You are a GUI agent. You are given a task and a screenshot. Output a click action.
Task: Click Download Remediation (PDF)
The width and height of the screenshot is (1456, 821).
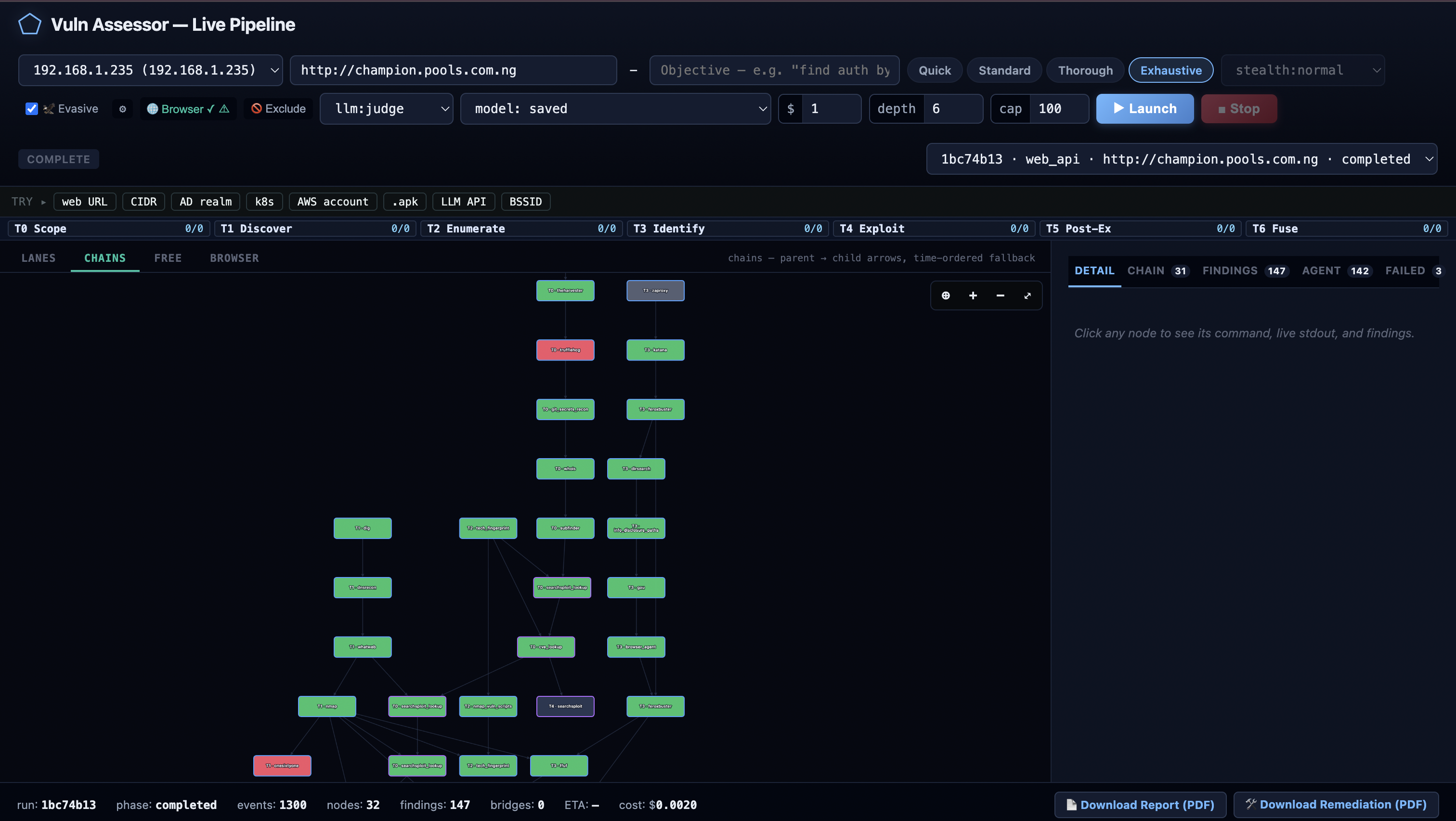(x=1336, y=805)
